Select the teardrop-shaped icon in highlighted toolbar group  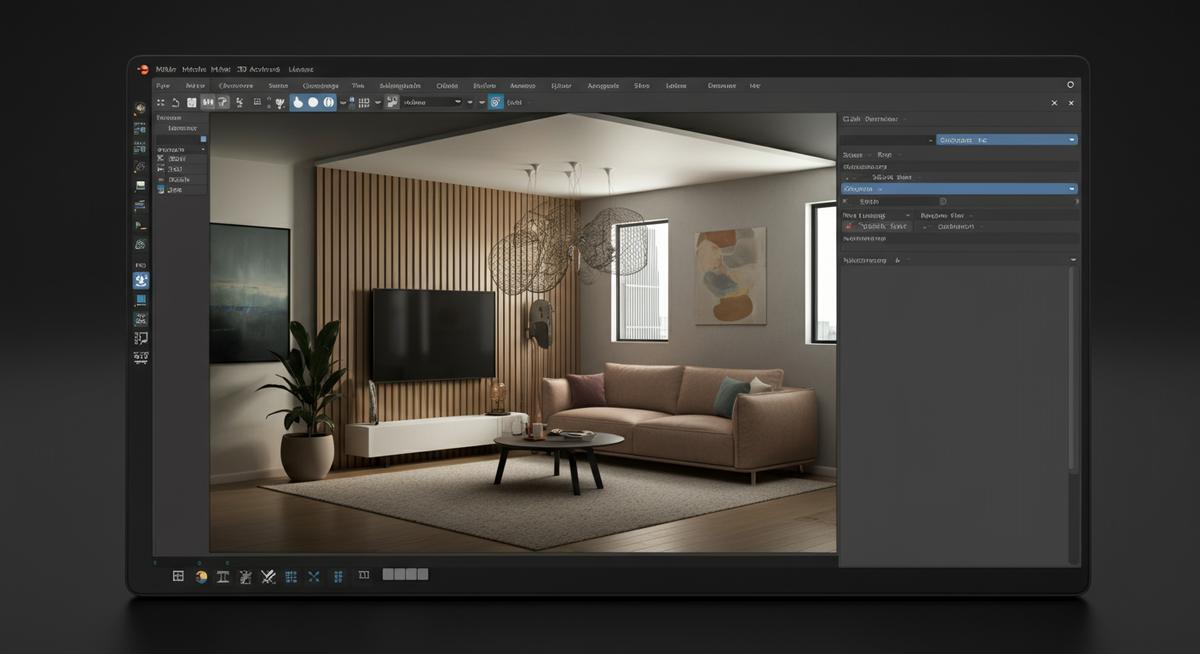pyautogui.click(x=298, y=102)
